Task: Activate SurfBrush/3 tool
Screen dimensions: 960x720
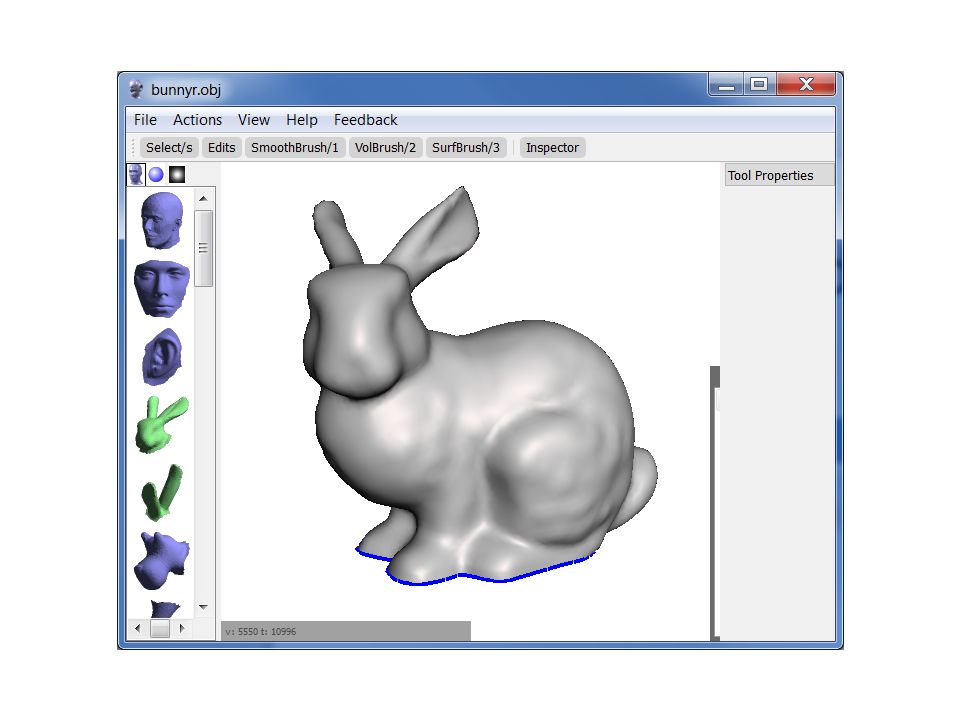Action: click(466, 148)
